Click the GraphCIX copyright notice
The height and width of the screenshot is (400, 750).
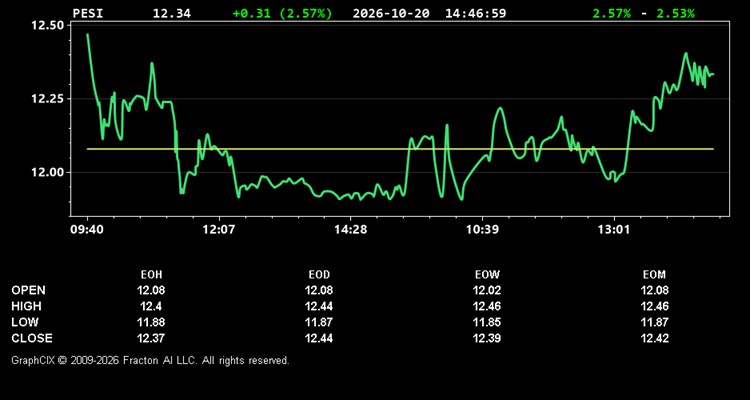tap(150, 360)
